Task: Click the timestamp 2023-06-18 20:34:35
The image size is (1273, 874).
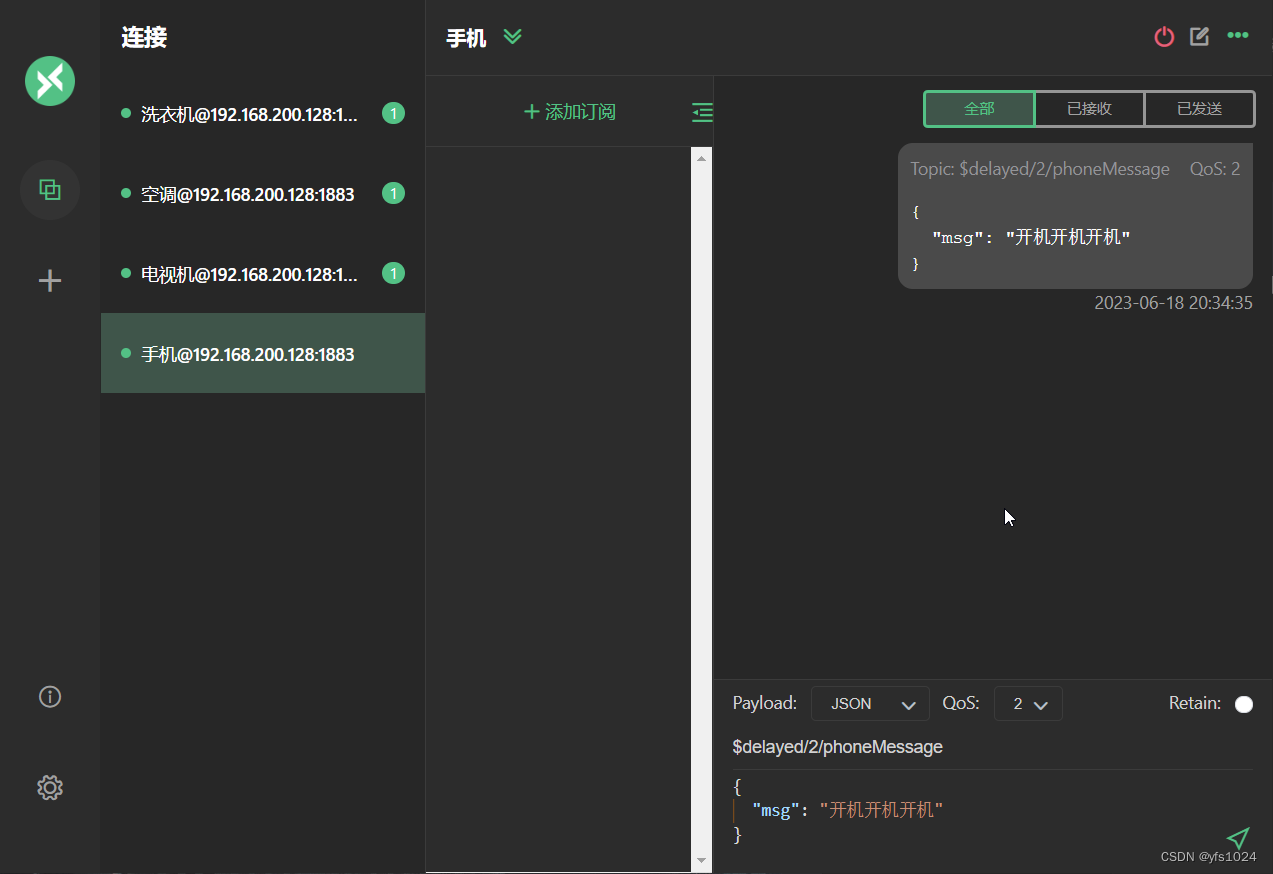Action: [x=1173, y=303]
